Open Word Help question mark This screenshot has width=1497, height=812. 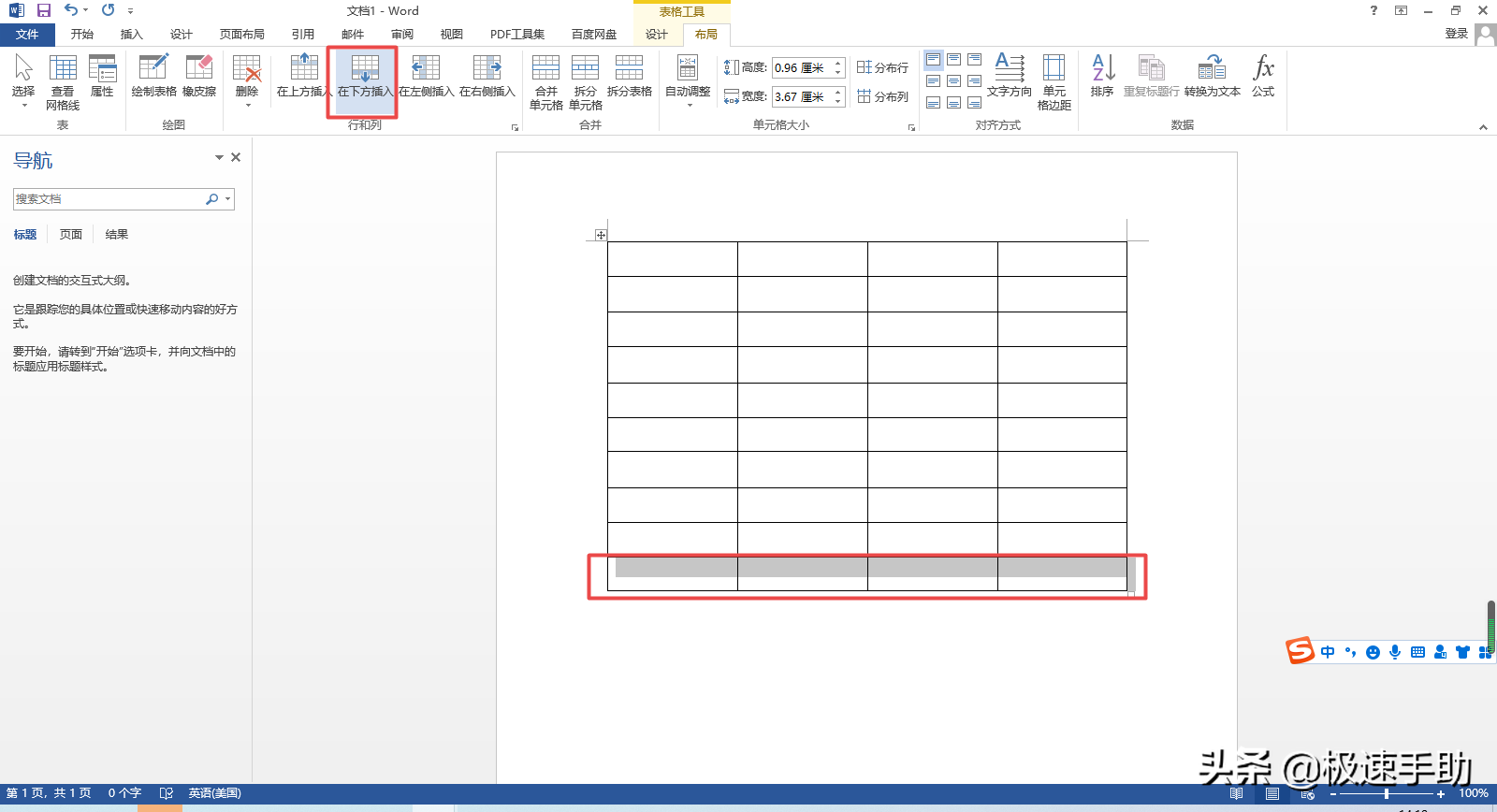pos(1373,10)
